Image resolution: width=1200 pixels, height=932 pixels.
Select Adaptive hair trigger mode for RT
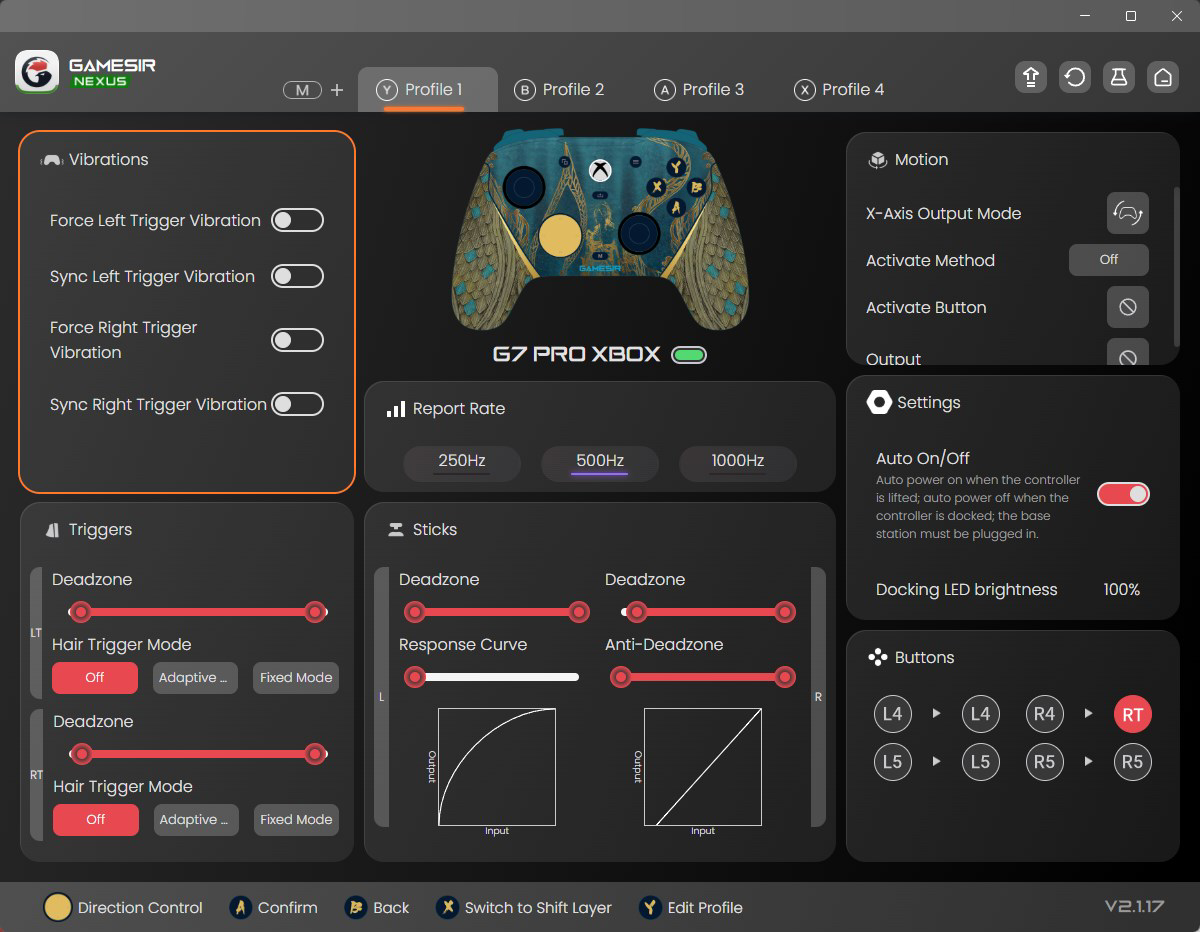(196, 819)
